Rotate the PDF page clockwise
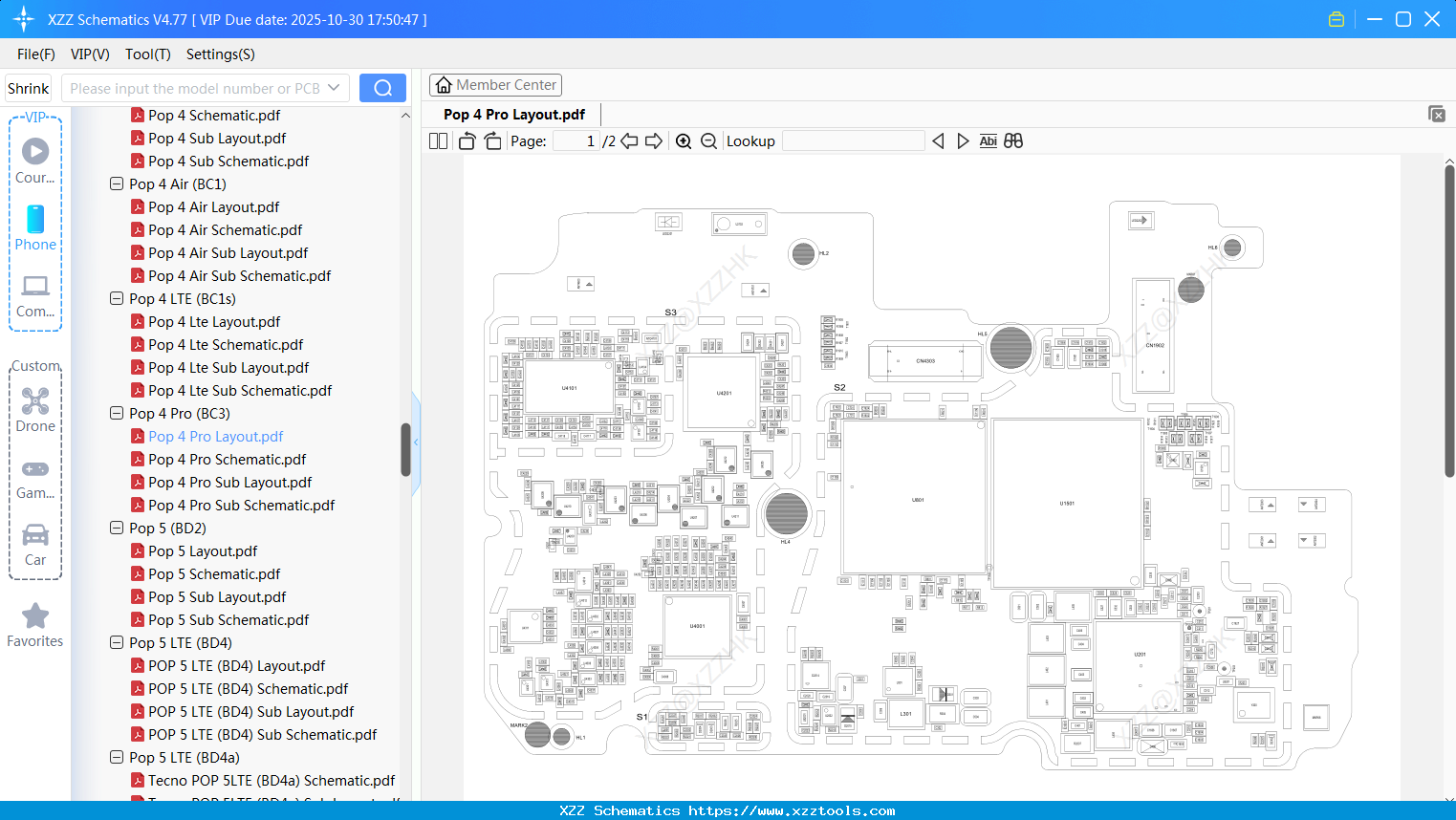Image resolution: width=1456 pixels, height=820 pixels. 492,140
